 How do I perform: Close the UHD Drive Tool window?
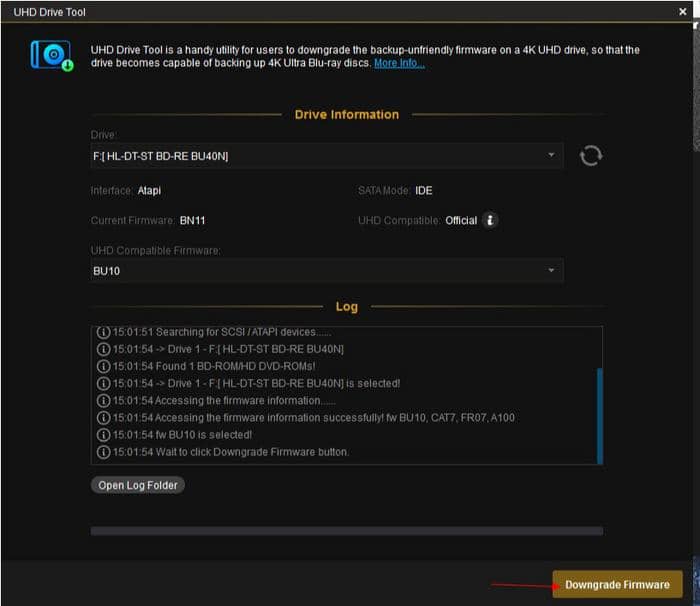(x=683, y=12)
